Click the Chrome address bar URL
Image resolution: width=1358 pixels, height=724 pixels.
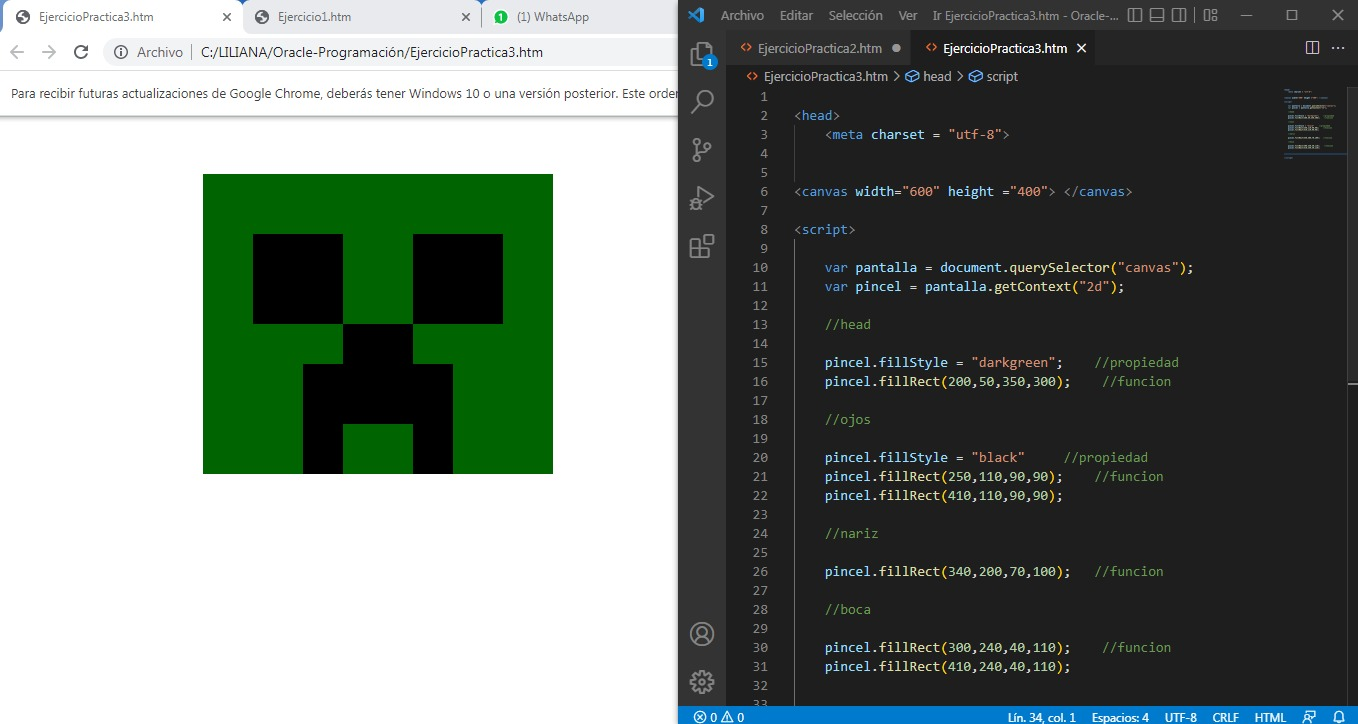pos(372,52)
